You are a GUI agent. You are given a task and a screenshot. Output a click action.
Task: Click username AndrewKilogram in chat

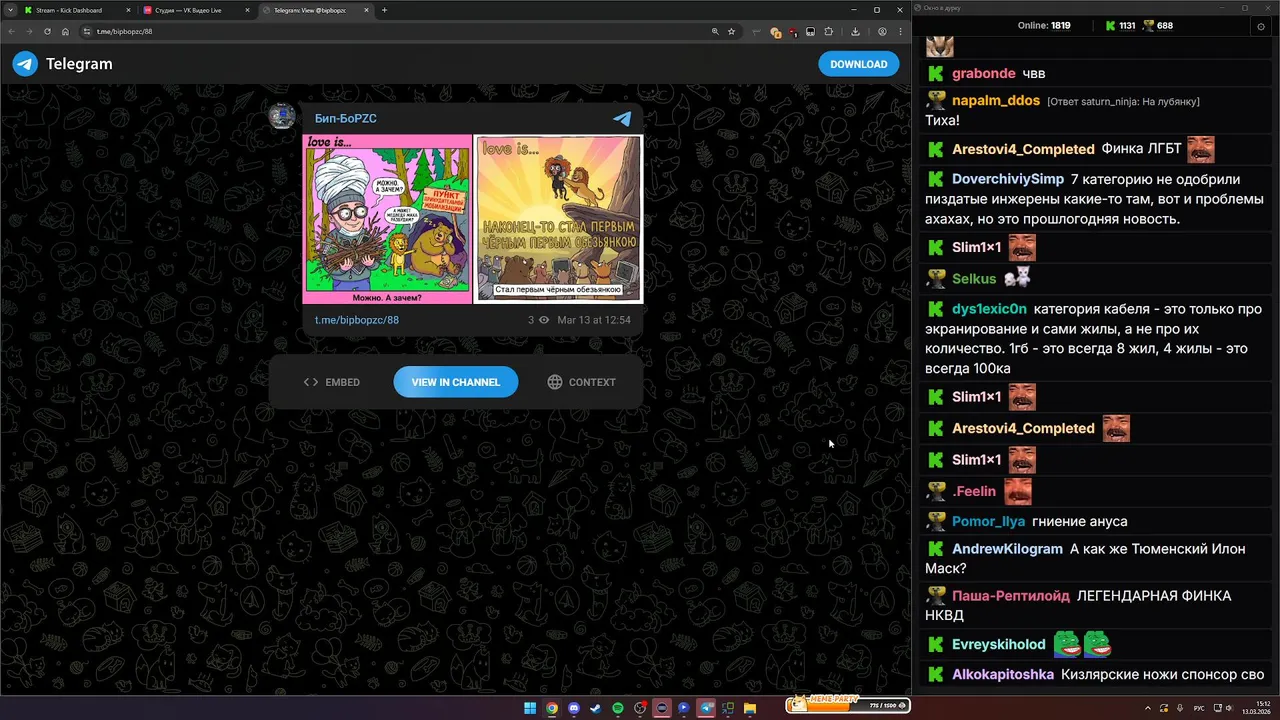pyautogui.click(x=1007, y=550)
